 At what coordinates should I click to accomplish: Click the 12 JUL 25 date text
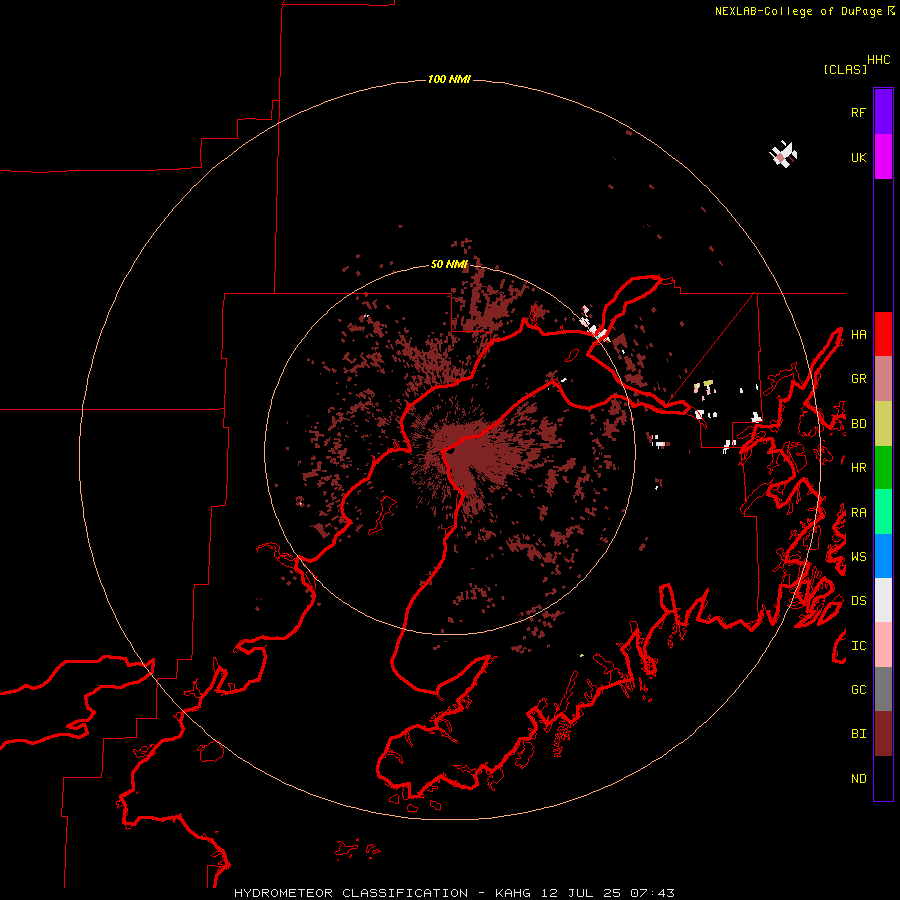(x=581, y=893)
